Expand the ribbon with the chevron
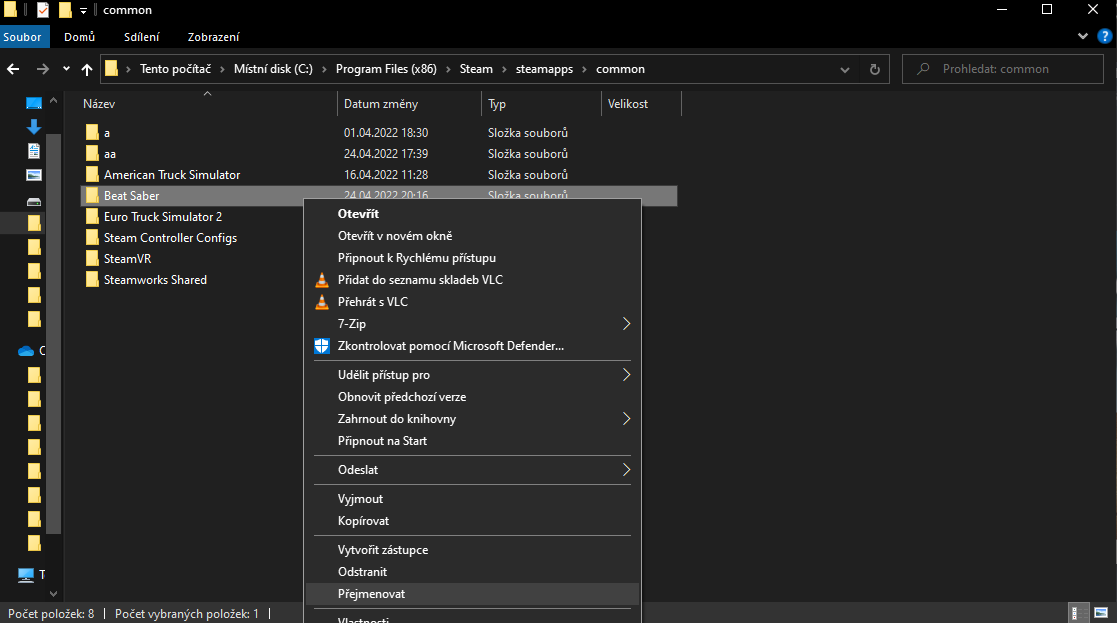1117x623 pixels. 1083,36
